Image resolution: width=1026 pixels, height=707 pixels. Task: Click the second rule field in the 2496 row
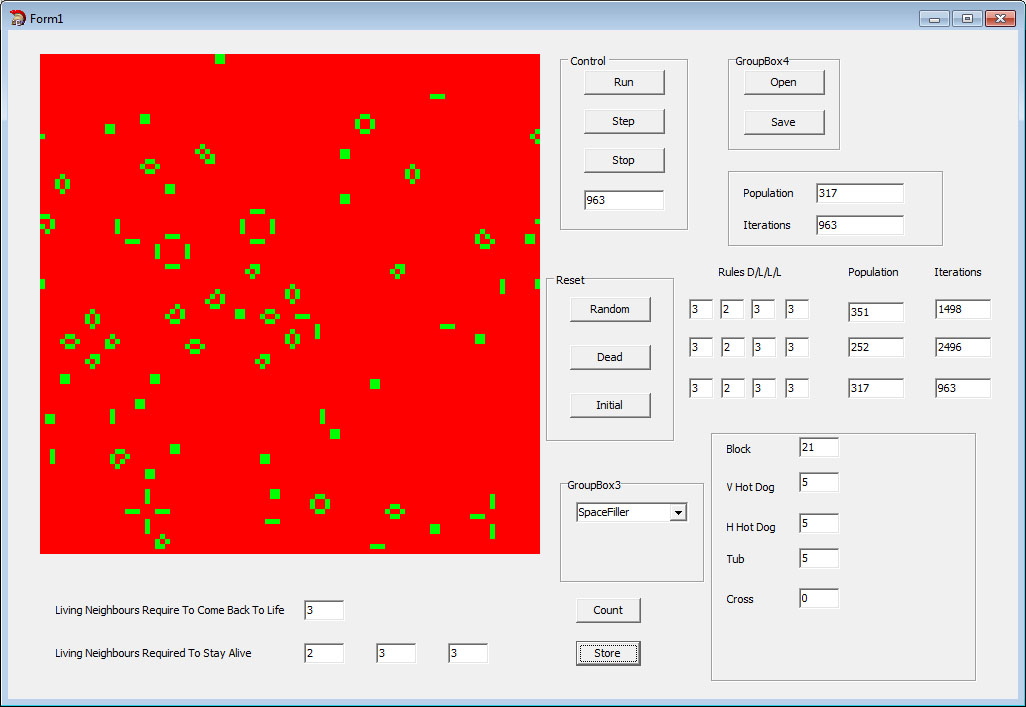pyautogui.click(x=732, y=347)
